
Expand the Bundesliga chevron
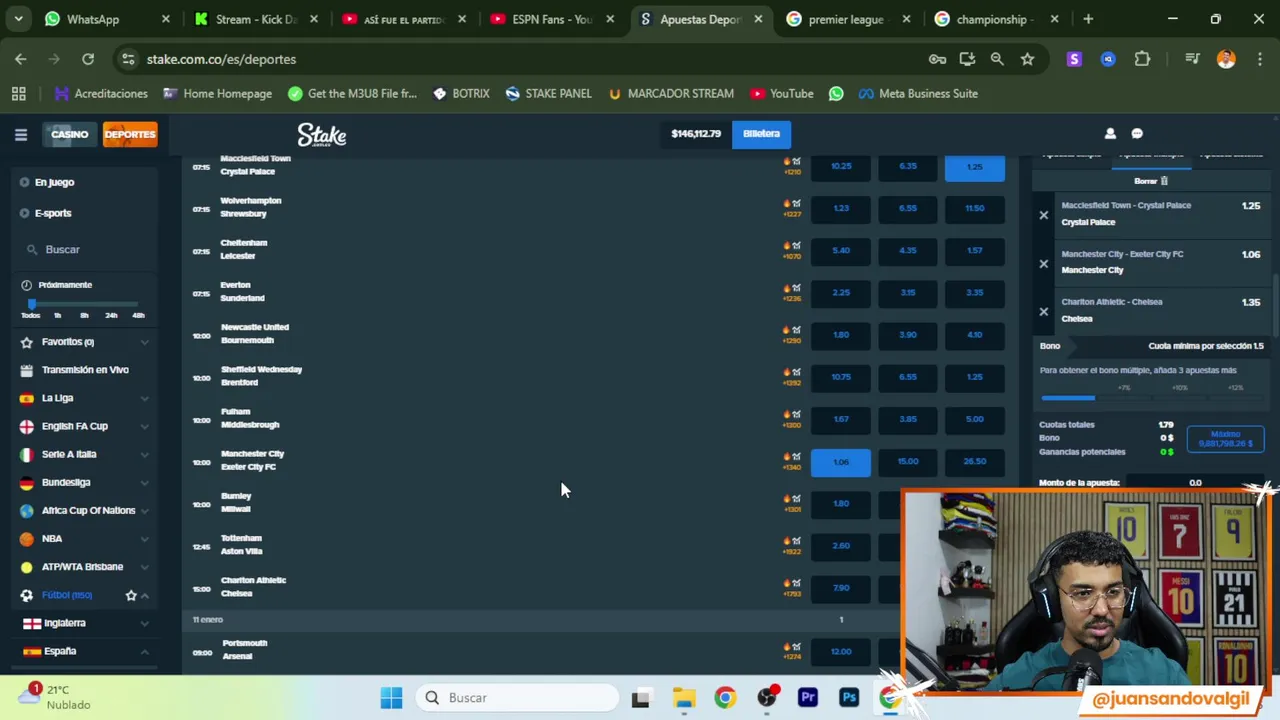click(x=144, y=482)
